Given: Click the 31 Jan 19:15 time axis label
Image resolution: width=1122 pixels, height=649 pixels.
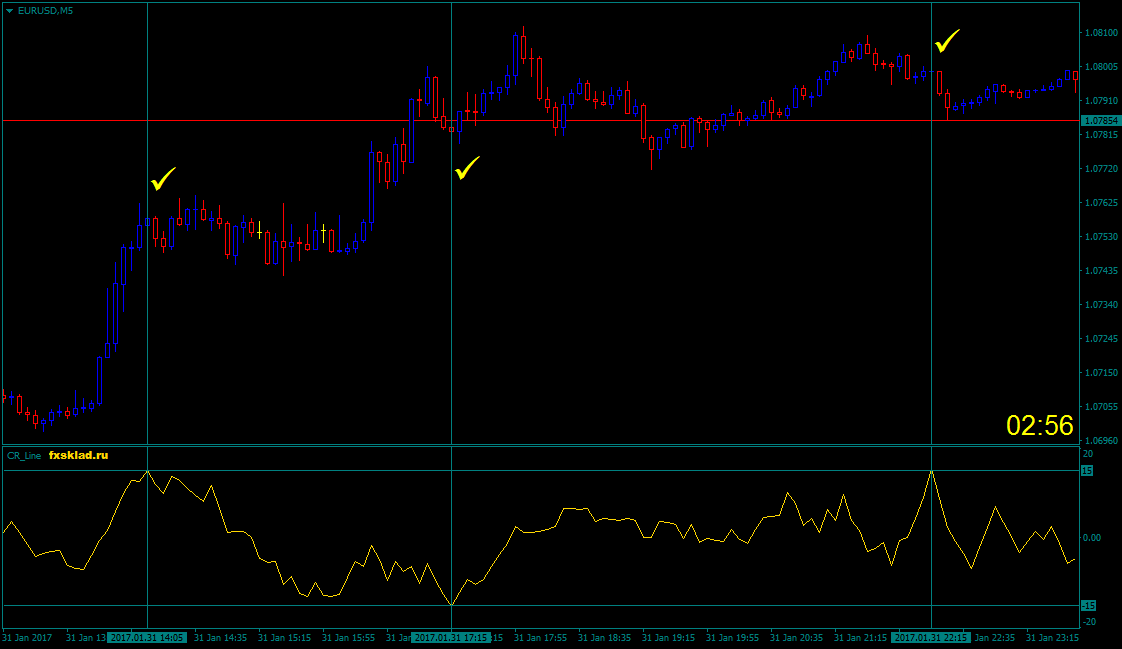Looking at the screenshot, I should click(x=668, y=638).
